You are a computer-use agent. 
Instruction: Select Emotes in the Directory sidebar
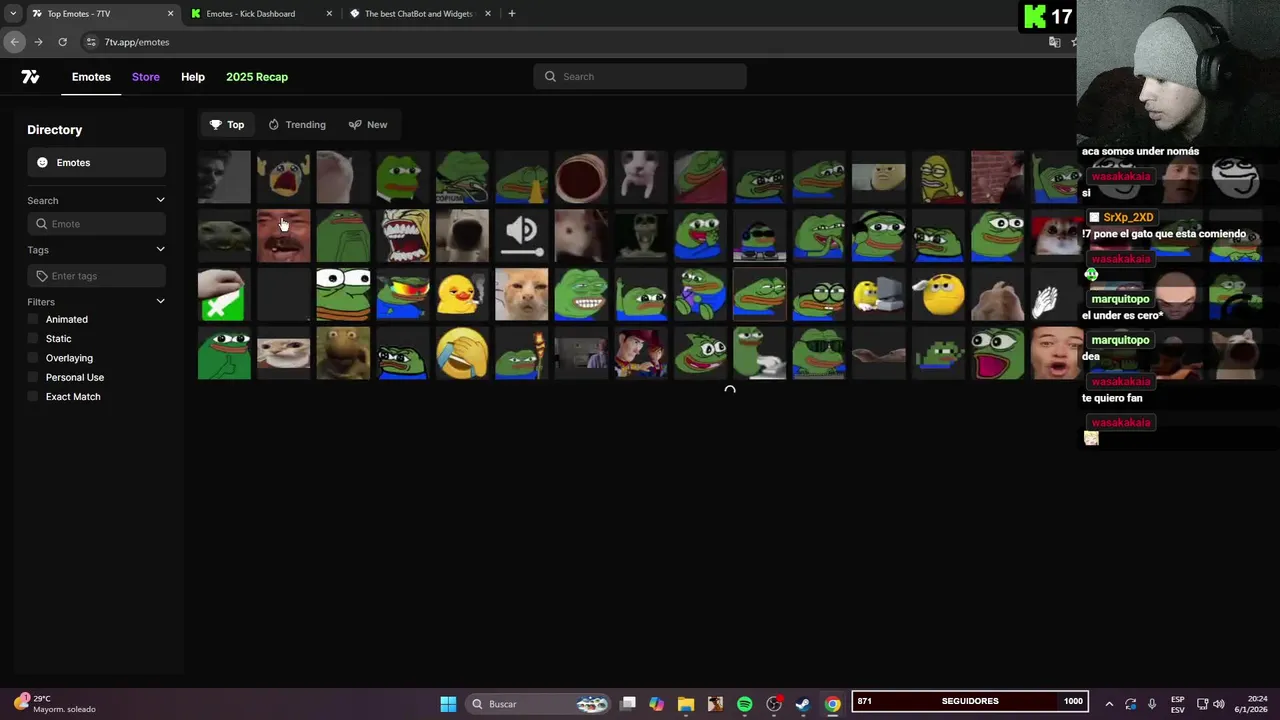96,163
